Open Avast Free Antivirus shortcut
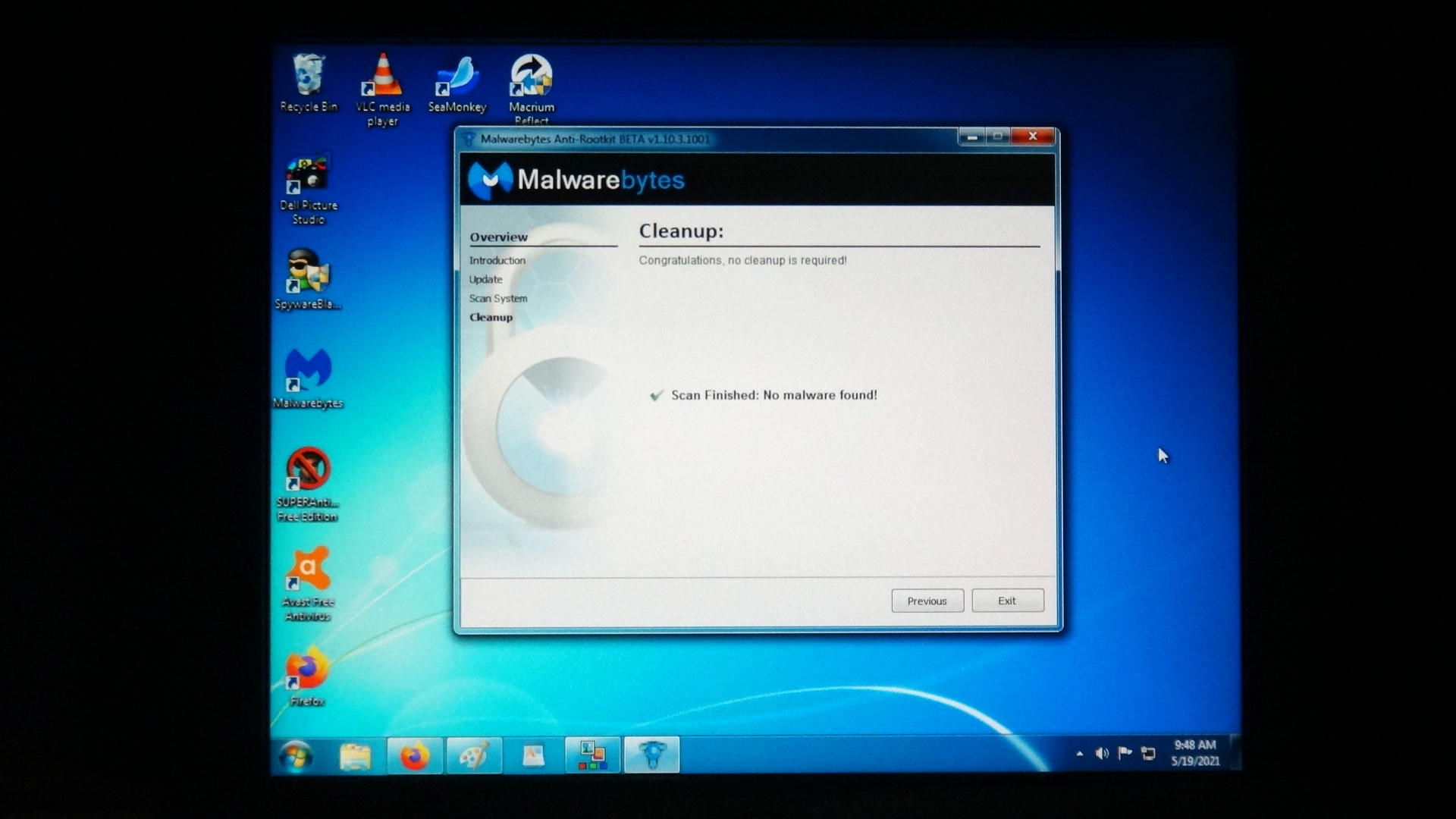The image size is (1456, 819). (307, 584)
